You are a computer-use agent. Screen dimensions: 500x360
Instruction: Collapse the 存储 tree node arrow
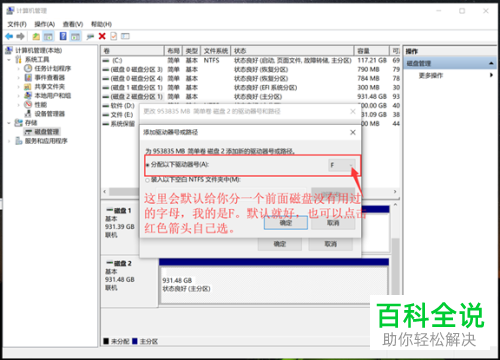9,123
